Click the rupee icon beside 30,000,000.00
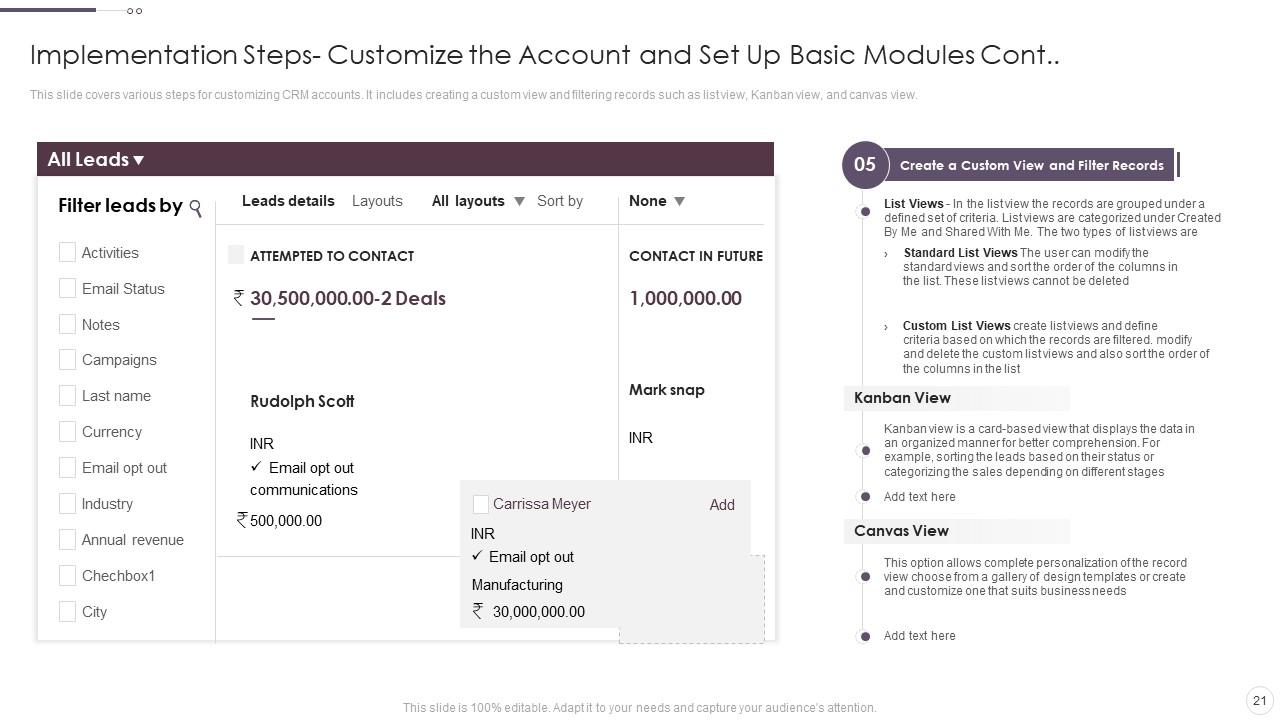This screenshot has height=720, width=1280. (x=478, y=611)
